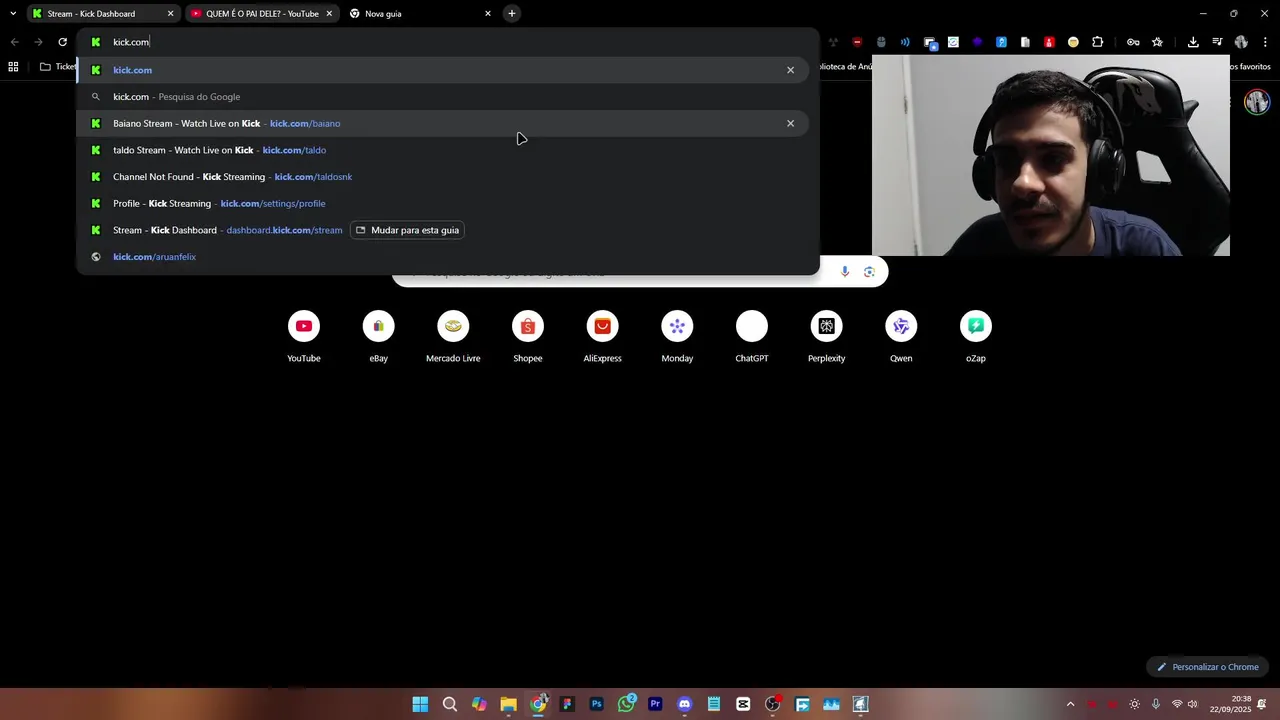This screenshot has height=720, width=1280.
Task: Open Google Lens image search
Action: click(x=869, y=272)
